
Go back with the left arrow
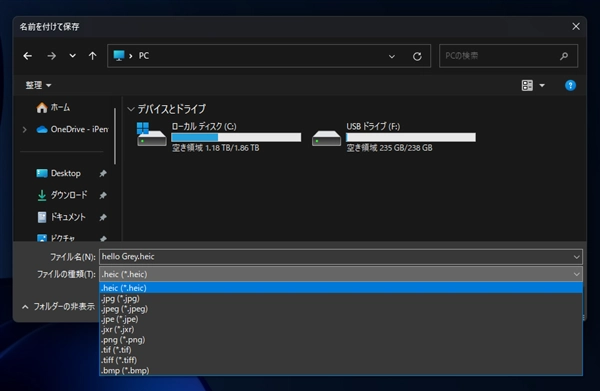click(28, 56)
